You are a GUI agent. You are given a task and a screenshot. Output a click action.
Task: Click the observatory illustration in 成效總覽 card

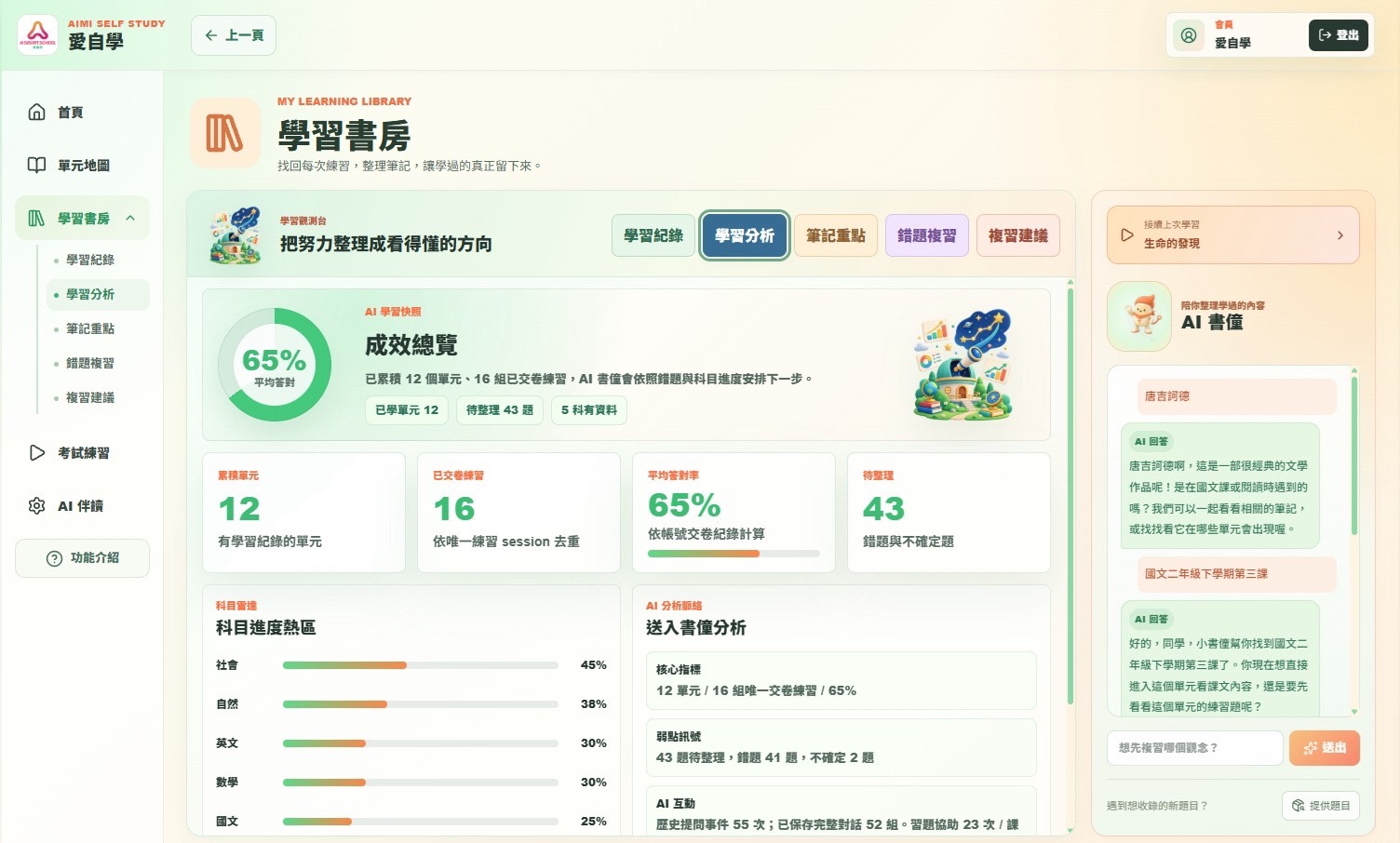pyautogui.click(x=963, y=366)
